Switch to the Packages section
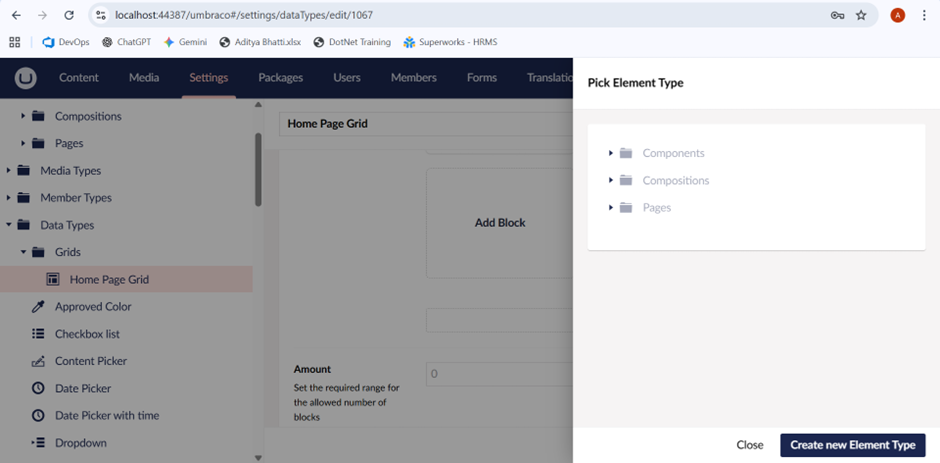 tap(280, 78)
